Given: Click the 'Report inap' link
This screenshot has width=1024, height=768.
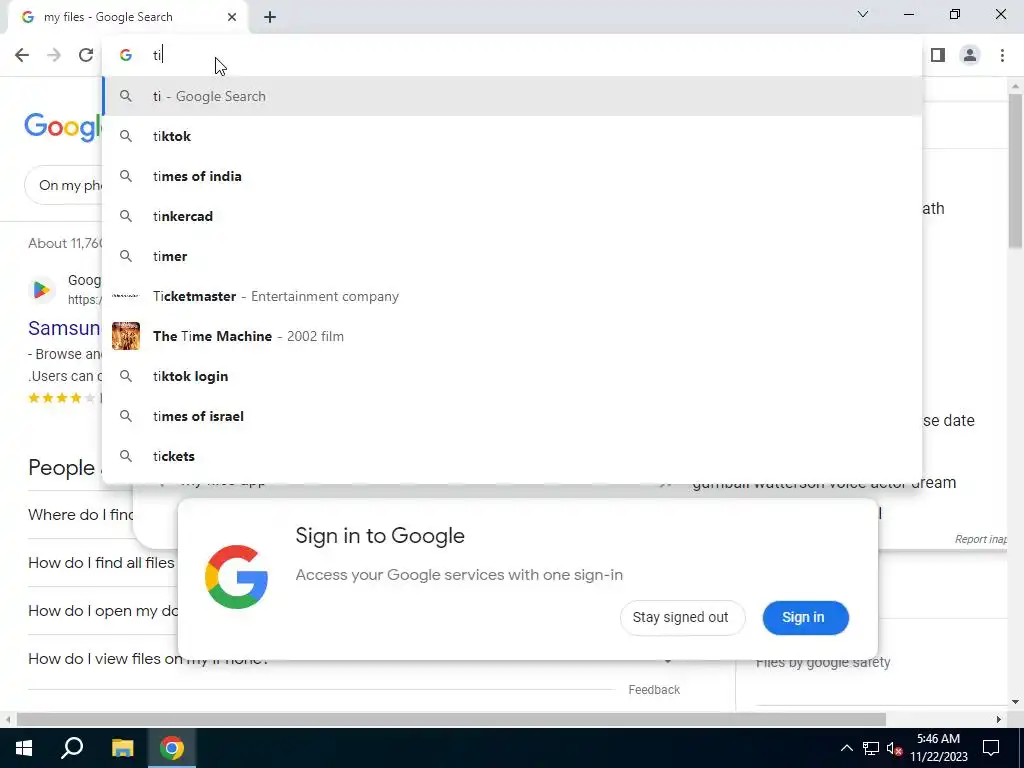Looking at the screenshot, I should point(980,539).
